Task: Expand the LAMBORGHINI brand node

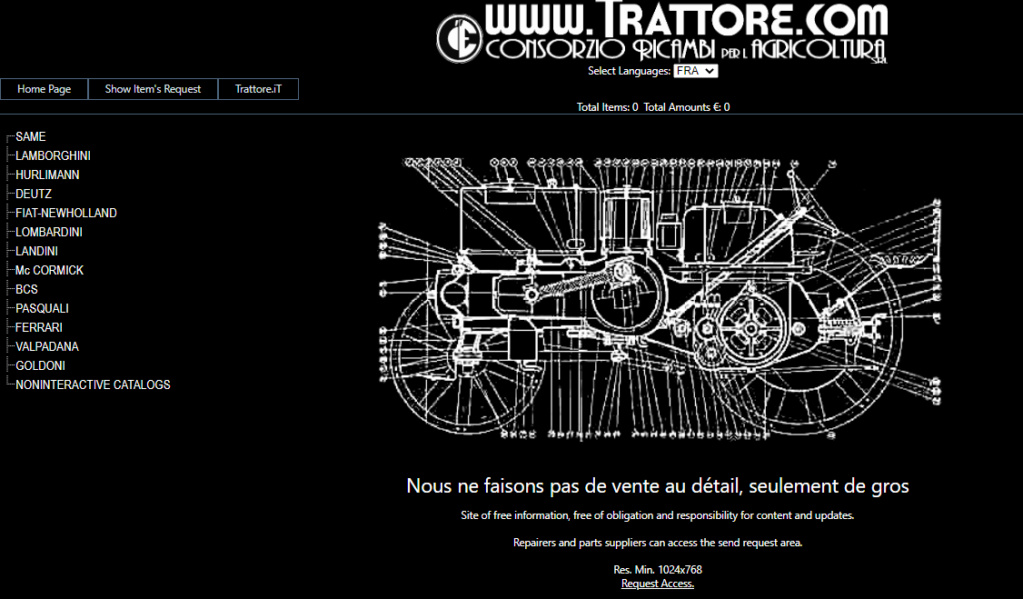Action: pos(53,155)
